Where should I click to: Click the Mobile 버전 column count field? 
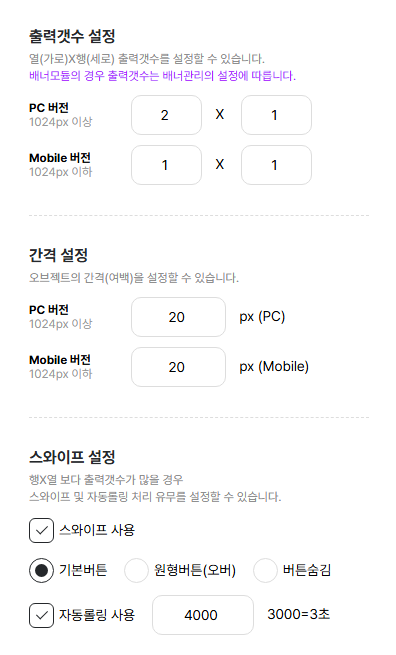pyautogui.click(x=166, y=165)
